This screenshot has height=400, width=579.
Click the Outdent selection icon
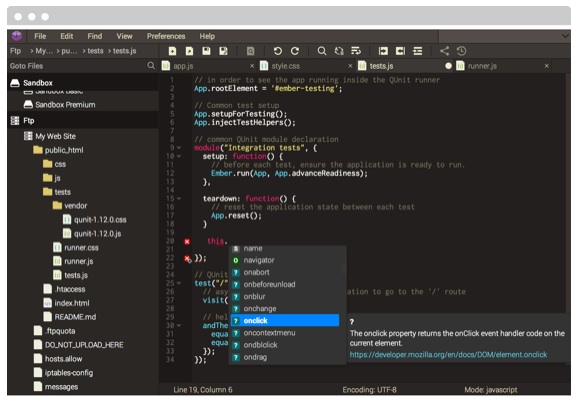[400, 51]
